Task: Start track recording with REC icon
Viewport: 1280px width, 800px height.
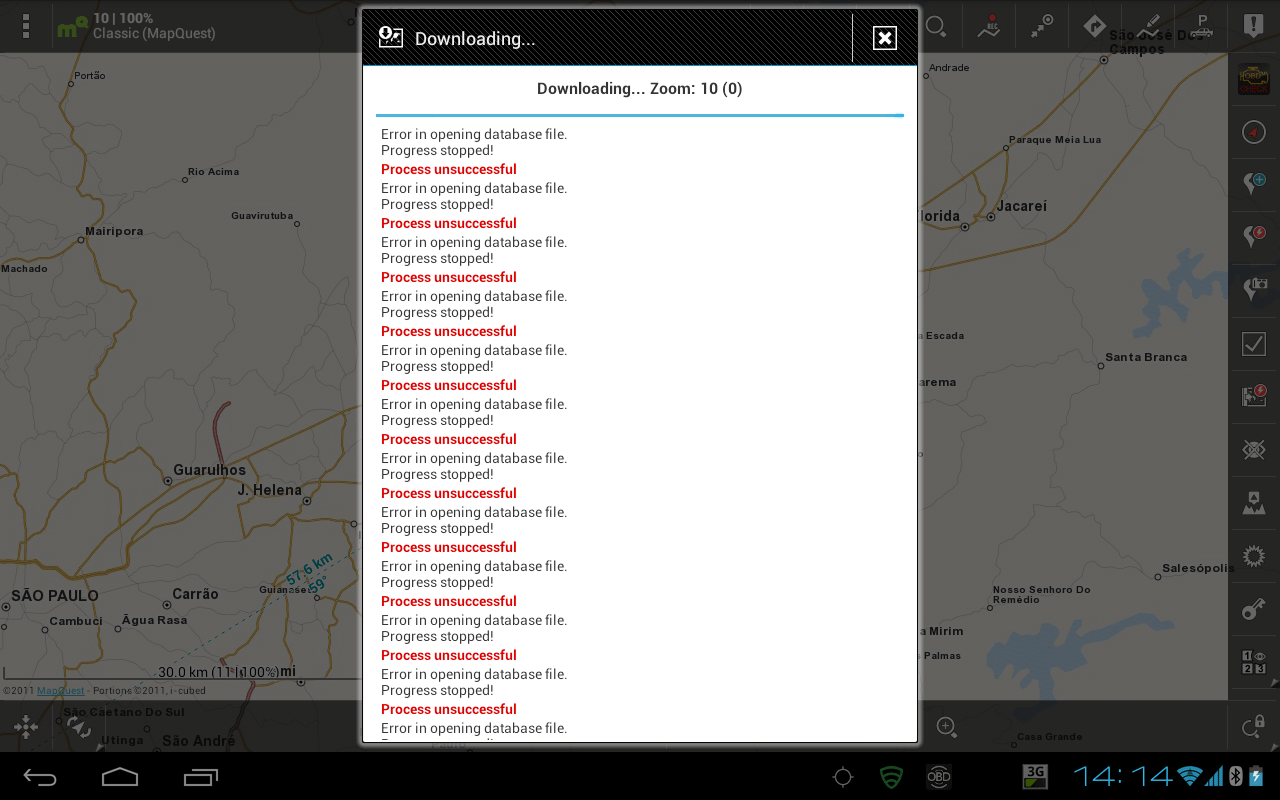Action: pos(989,26)
